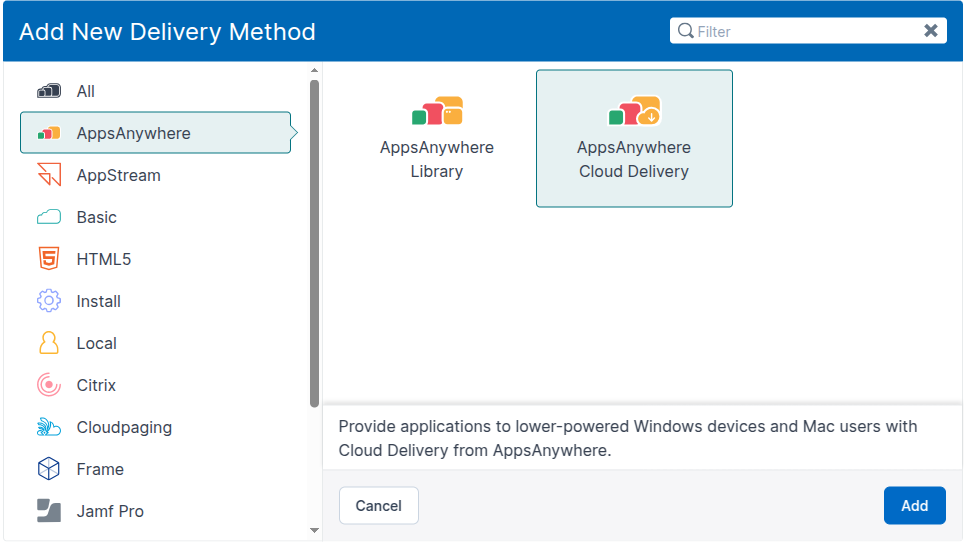This screenshot has height=546, width=964.
Task: Click the category list scrollbar thumb
Action: tap(314, 240)
